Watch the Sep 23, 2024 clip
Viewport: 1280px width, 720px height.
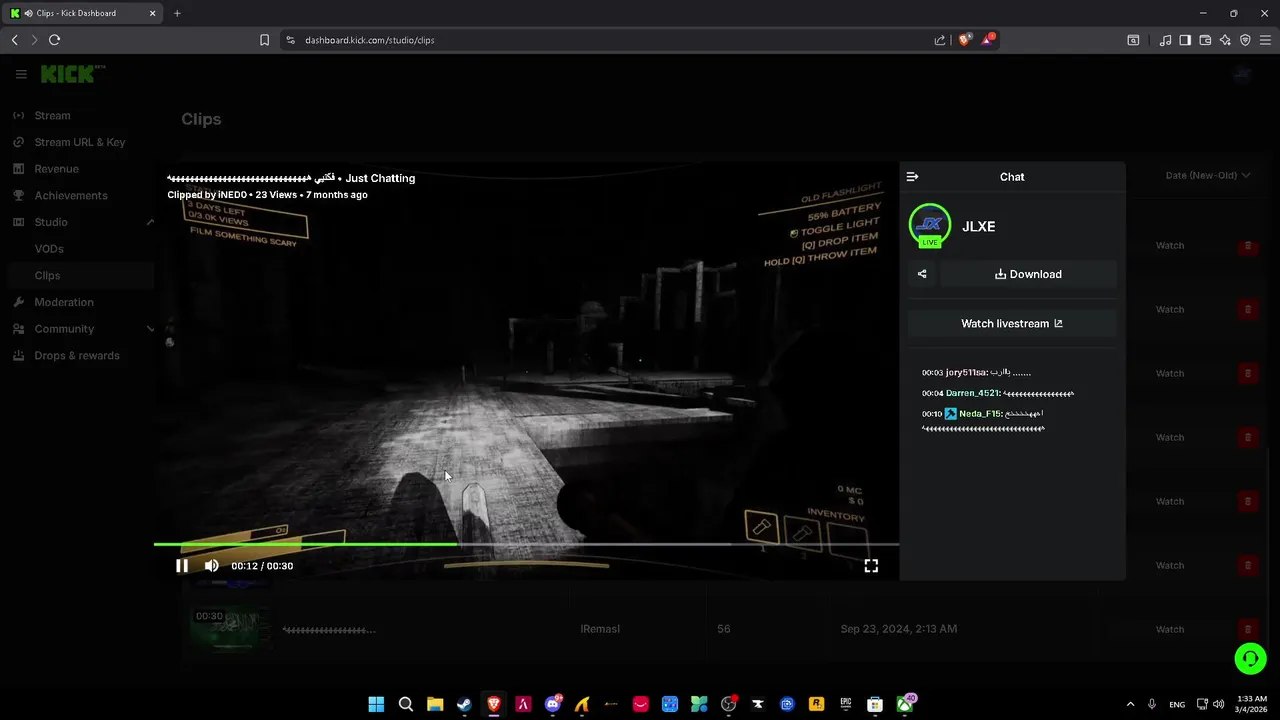[1170, 630]
